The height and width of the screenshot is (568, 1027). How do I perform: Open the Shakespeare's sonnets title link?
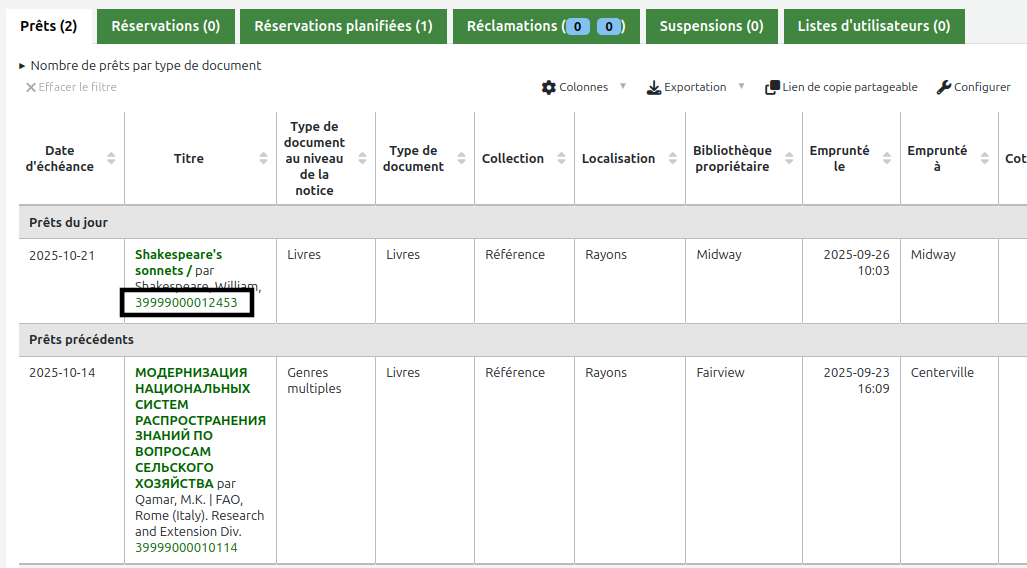pyautogui.click(x=178, y=262)
